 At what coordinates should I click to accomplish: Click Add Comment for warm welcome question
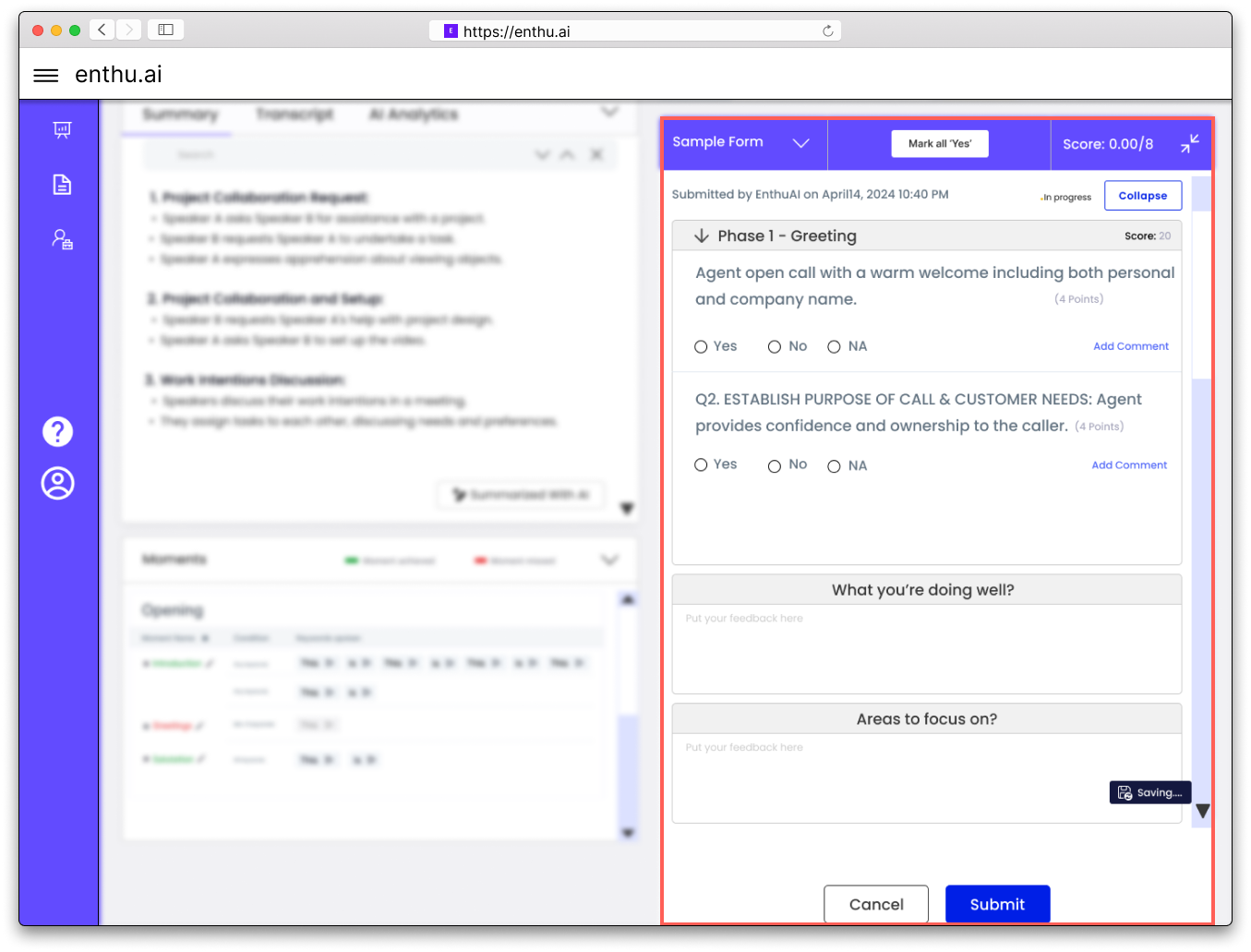(x=1131, y=346)
